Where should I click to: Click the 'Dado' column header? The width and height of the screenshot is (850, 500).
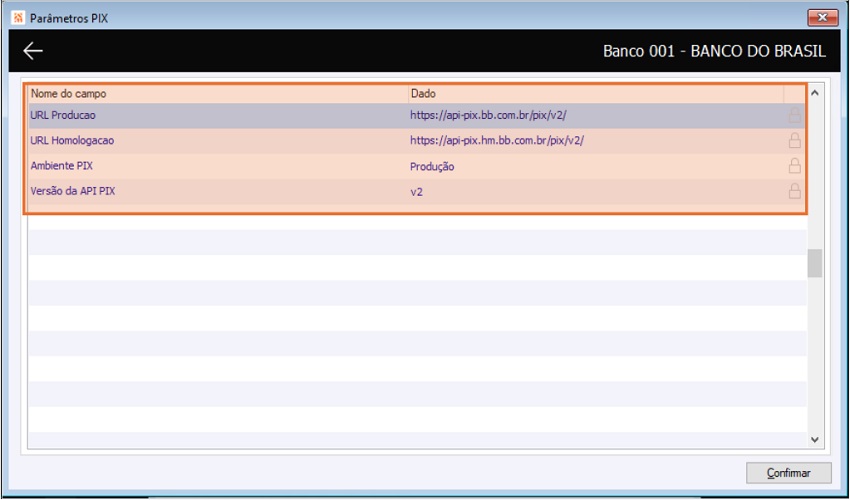(x=596, y=94)
